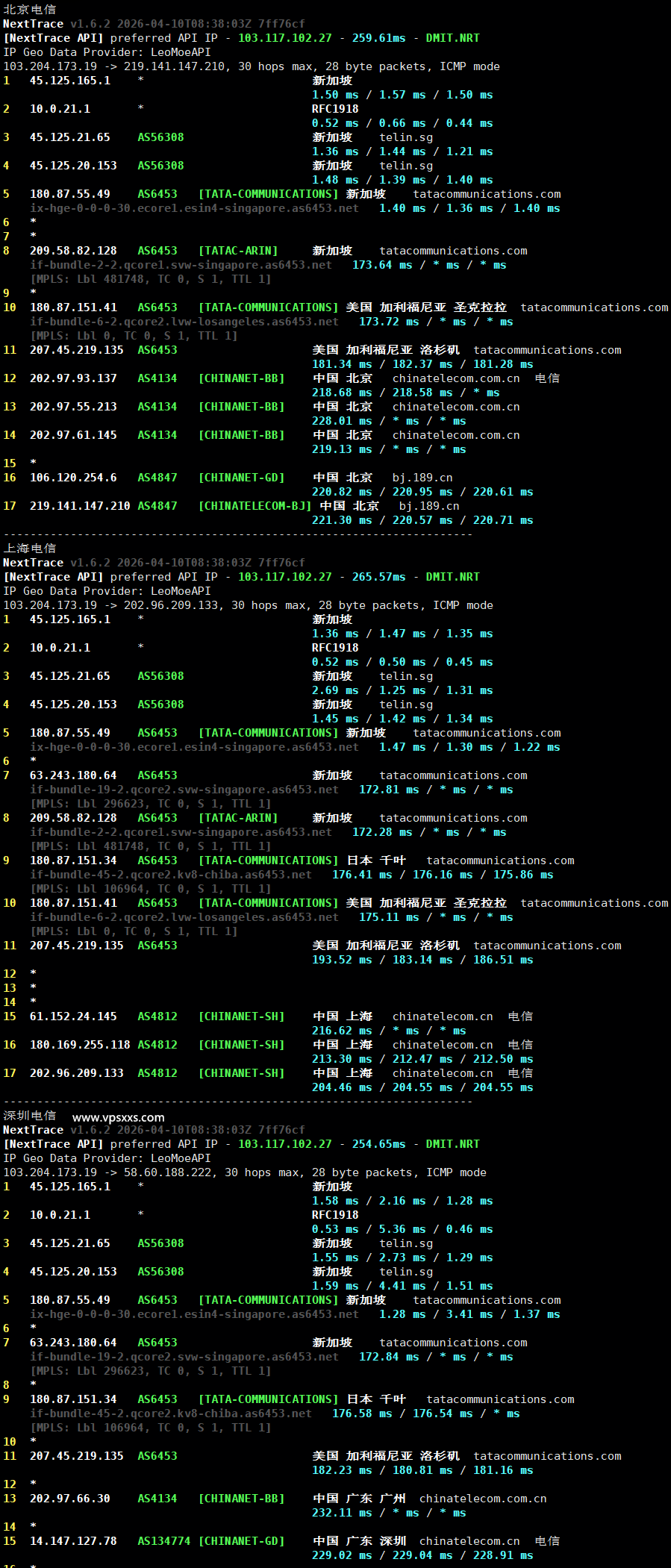671x1568 pixels.
Task: Click the 上海电信 section heading
Action: pyautogui.click(x=30, y=549)
